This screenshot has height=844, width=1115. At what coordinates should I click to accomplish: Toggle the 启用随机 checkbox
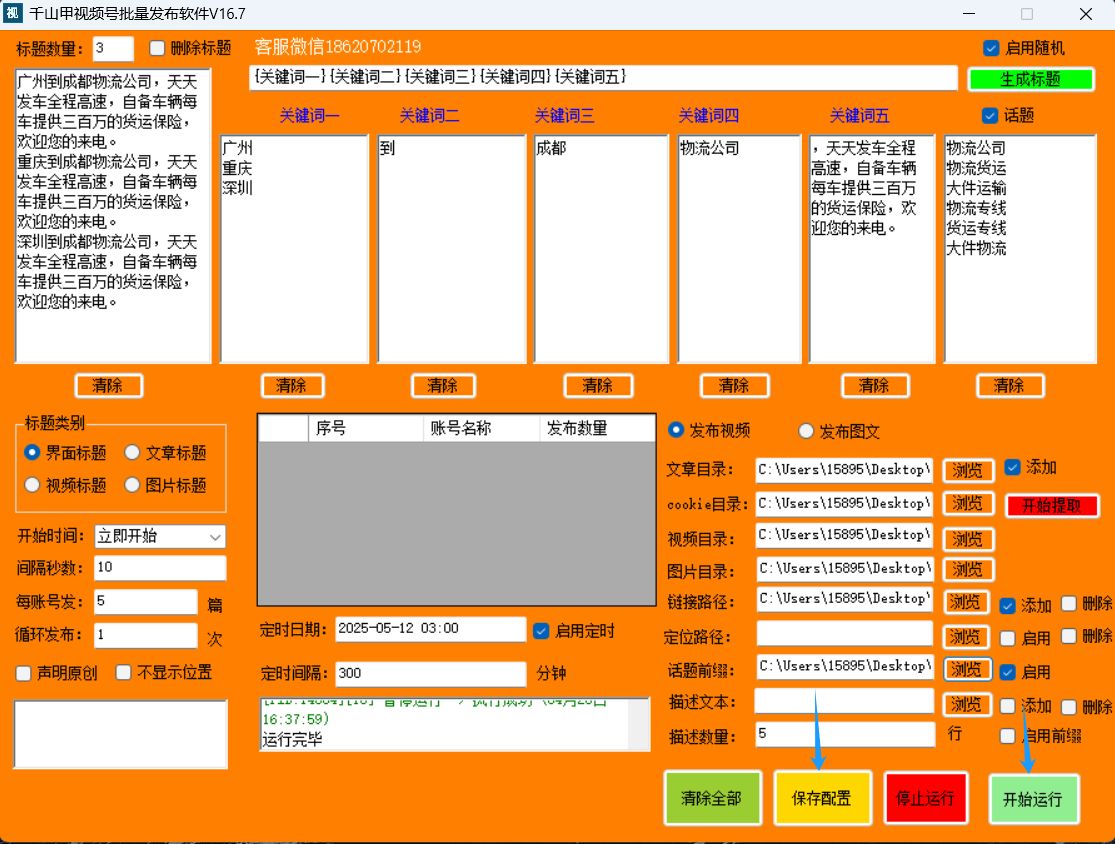(992, 48)
